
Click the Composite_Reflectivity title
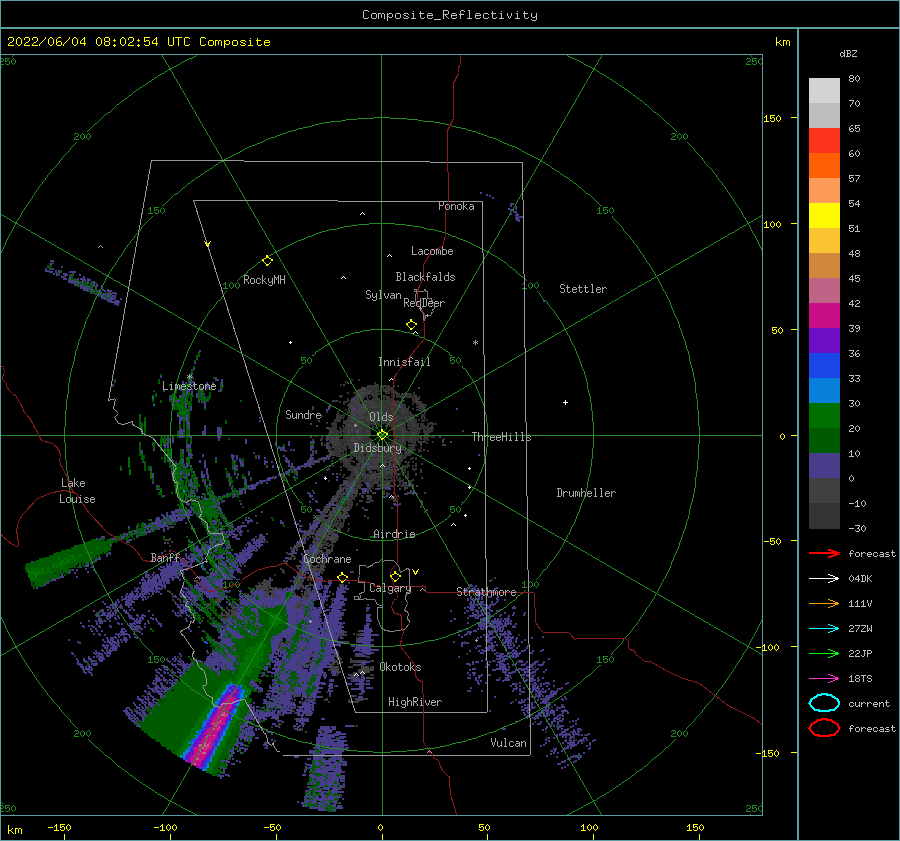450,15
